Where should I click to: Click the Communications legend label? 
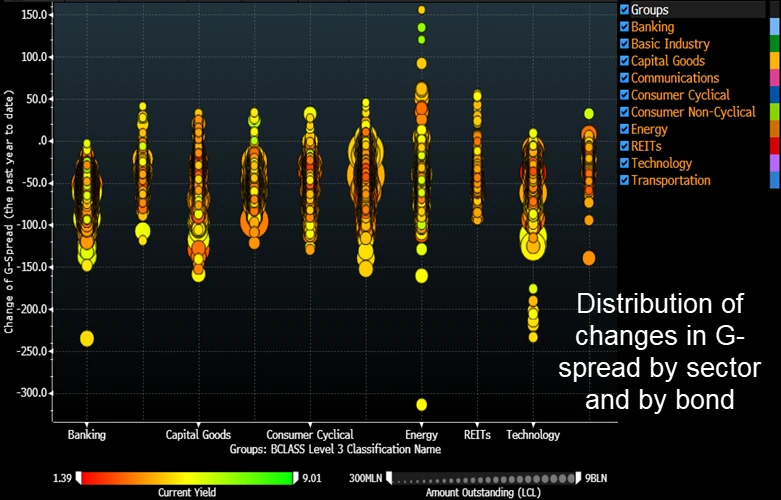675,78
